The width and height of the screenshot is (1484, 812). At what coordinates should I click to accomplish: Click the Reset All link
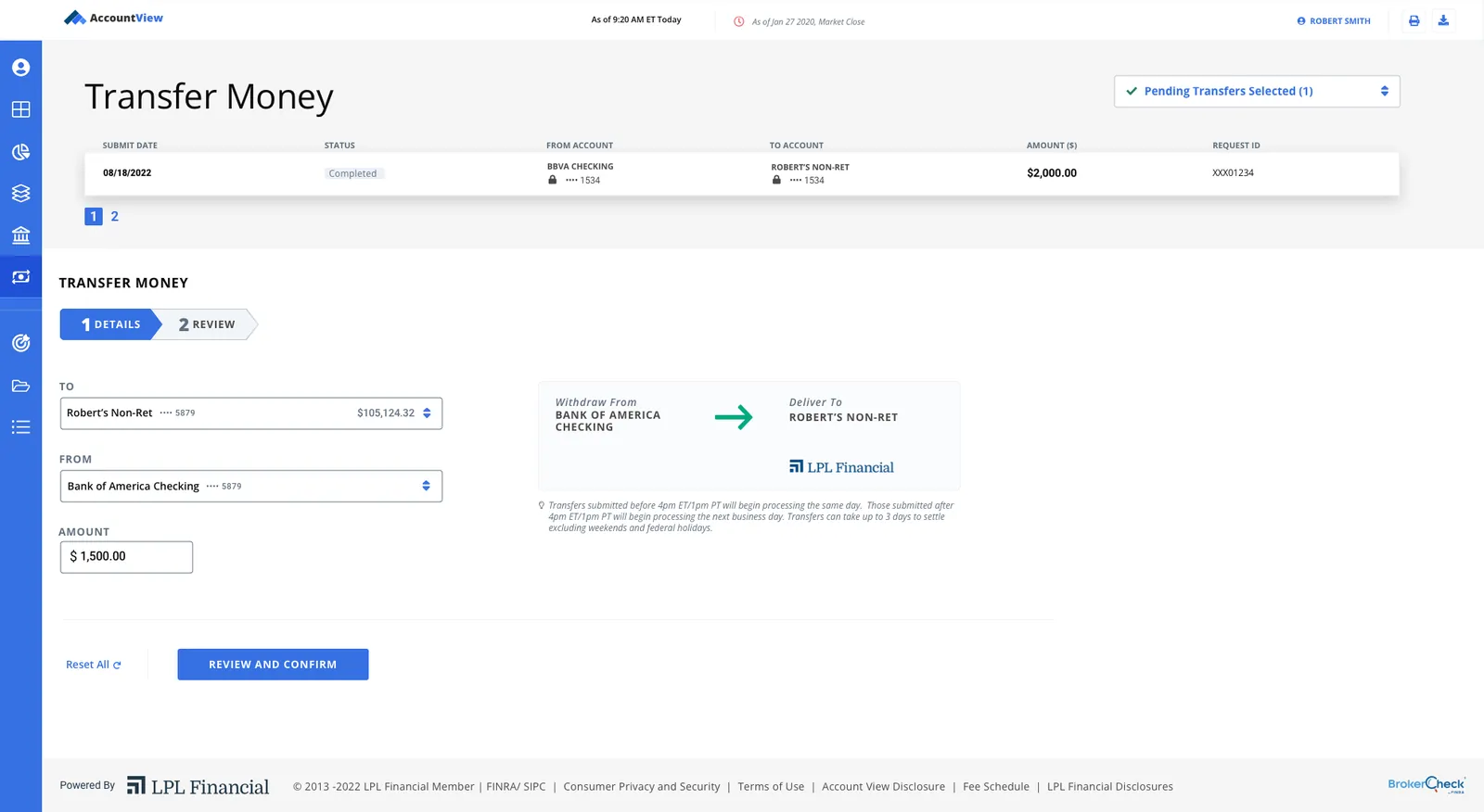click(93, 665)
